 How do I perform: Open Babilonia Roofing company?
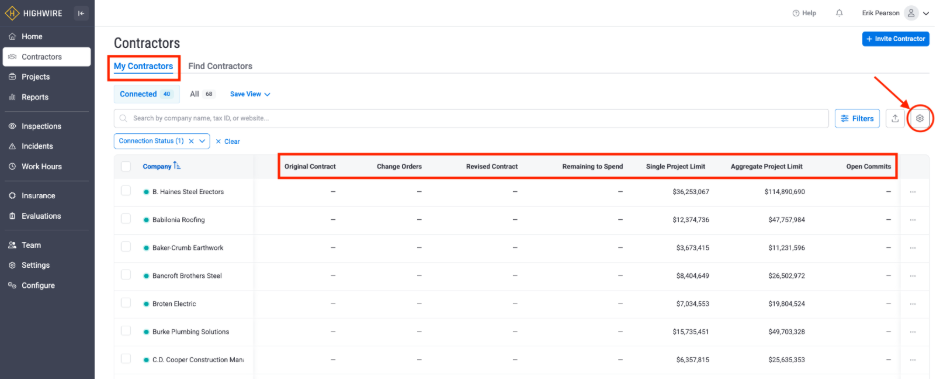tap(178, 220)
